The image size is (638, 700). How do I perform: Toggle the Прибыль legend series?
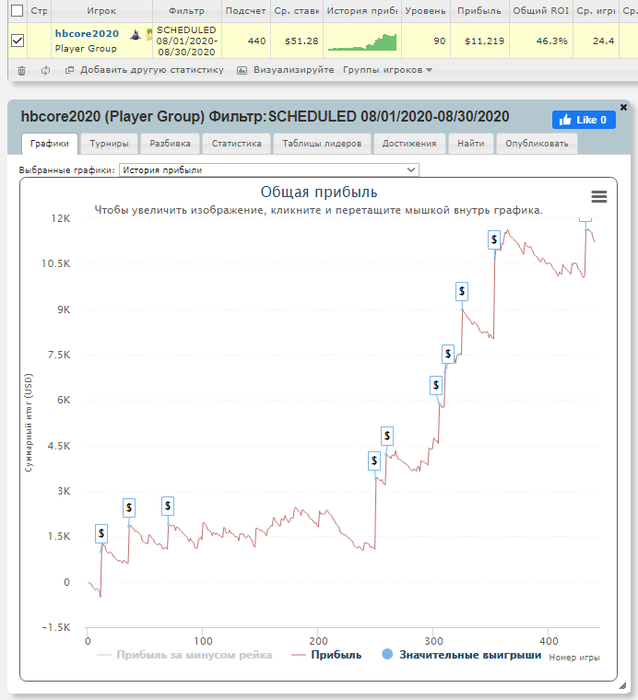click(326, 655)
